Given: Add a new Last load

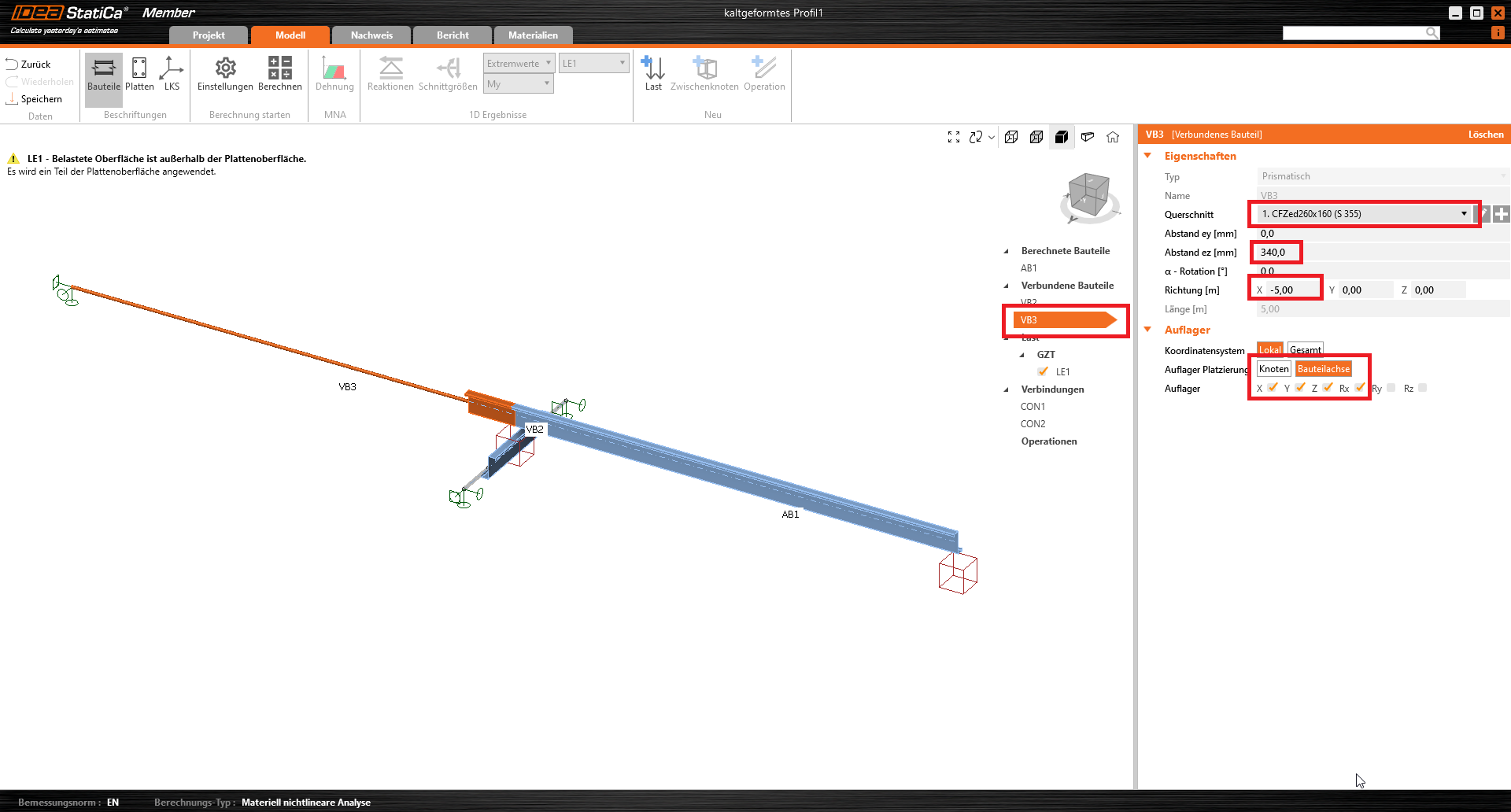Looking at the screenshot, I should (653, 74).
